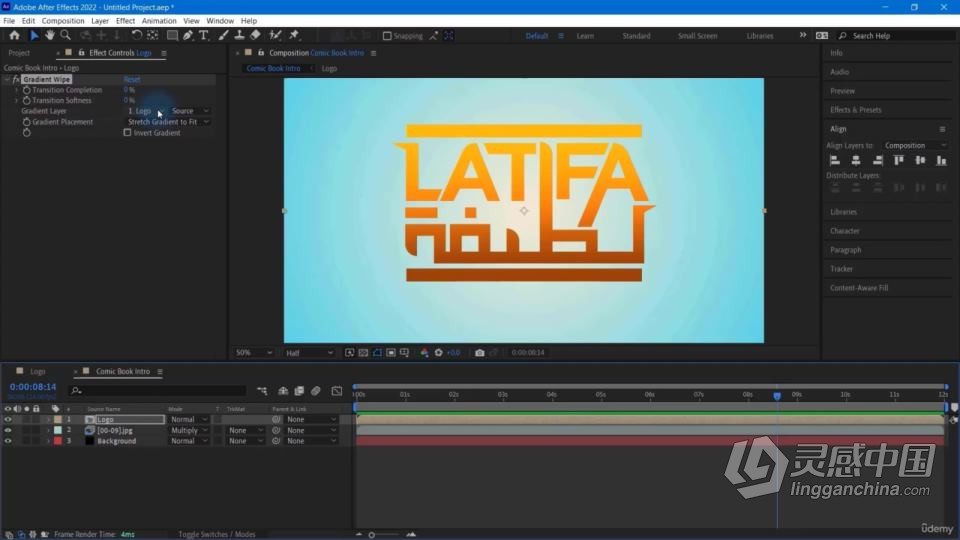The height and width of the screenshot is (540, 960).
Task: Select the Pen tool
Action: pyautogui.click(x=188, y=36)
